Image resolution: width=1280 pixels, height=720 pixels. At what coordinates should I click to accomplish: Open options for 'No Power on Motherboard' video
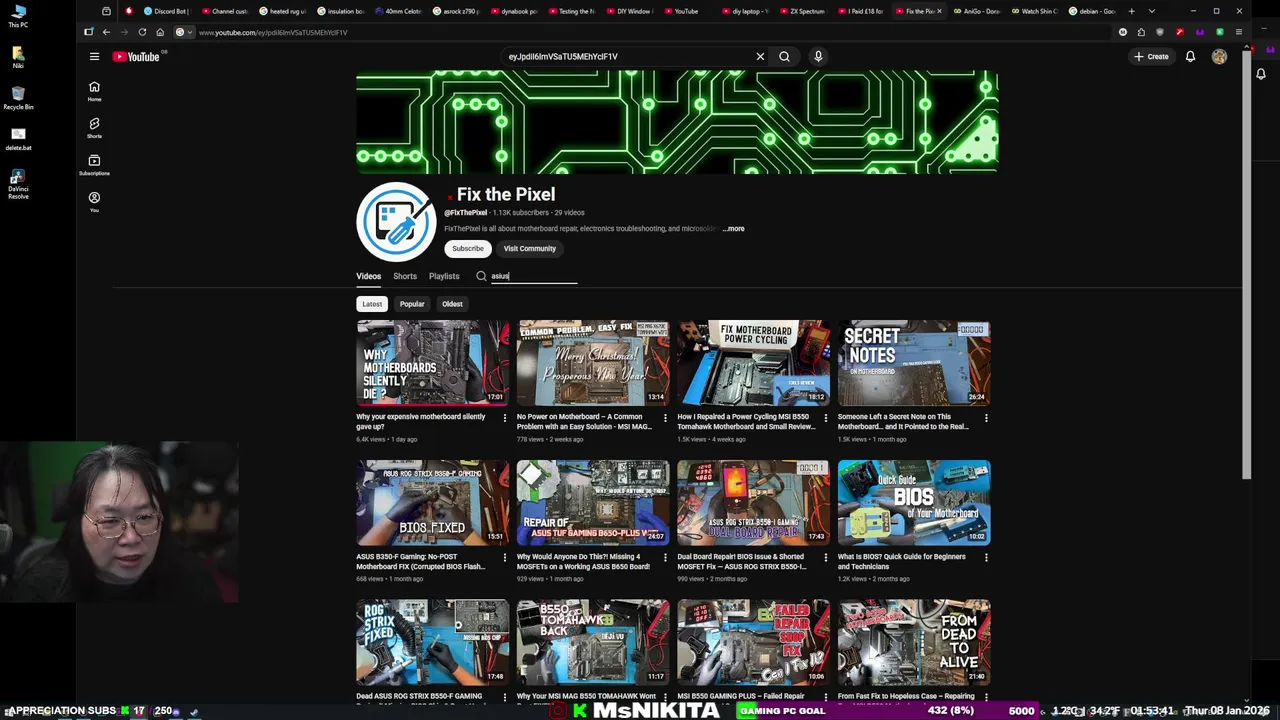point(665,418)
